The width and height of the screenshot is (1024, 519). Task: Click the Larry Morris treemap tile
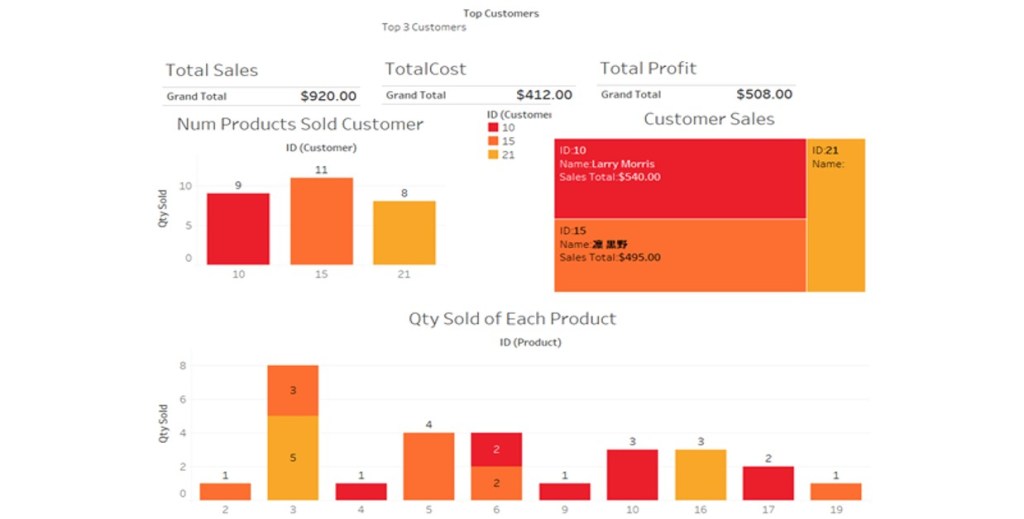(x=680, y=178)
